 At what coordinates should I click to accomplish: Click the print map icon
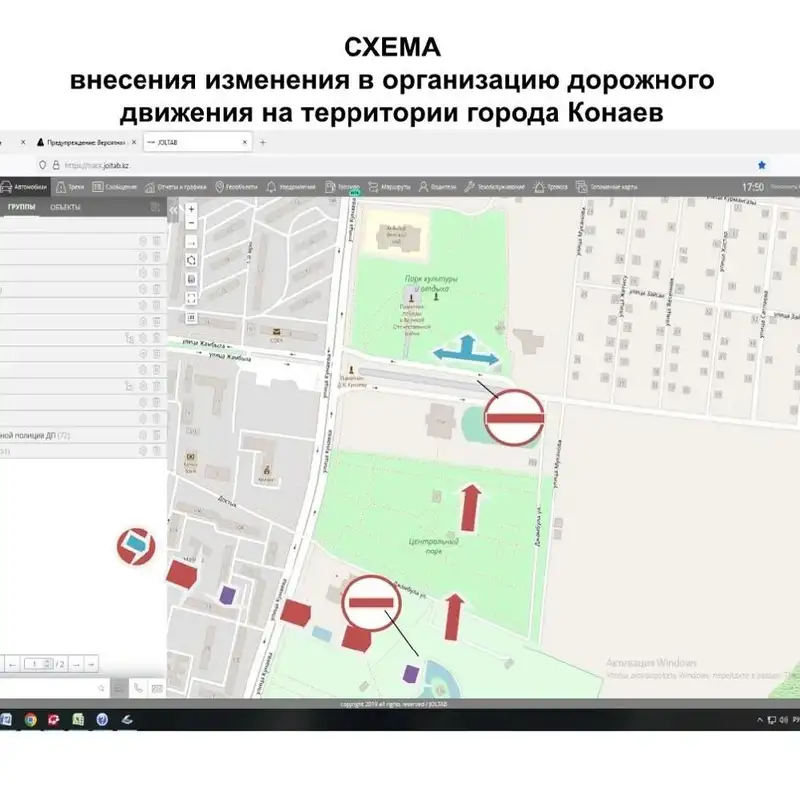click(191, 279)
